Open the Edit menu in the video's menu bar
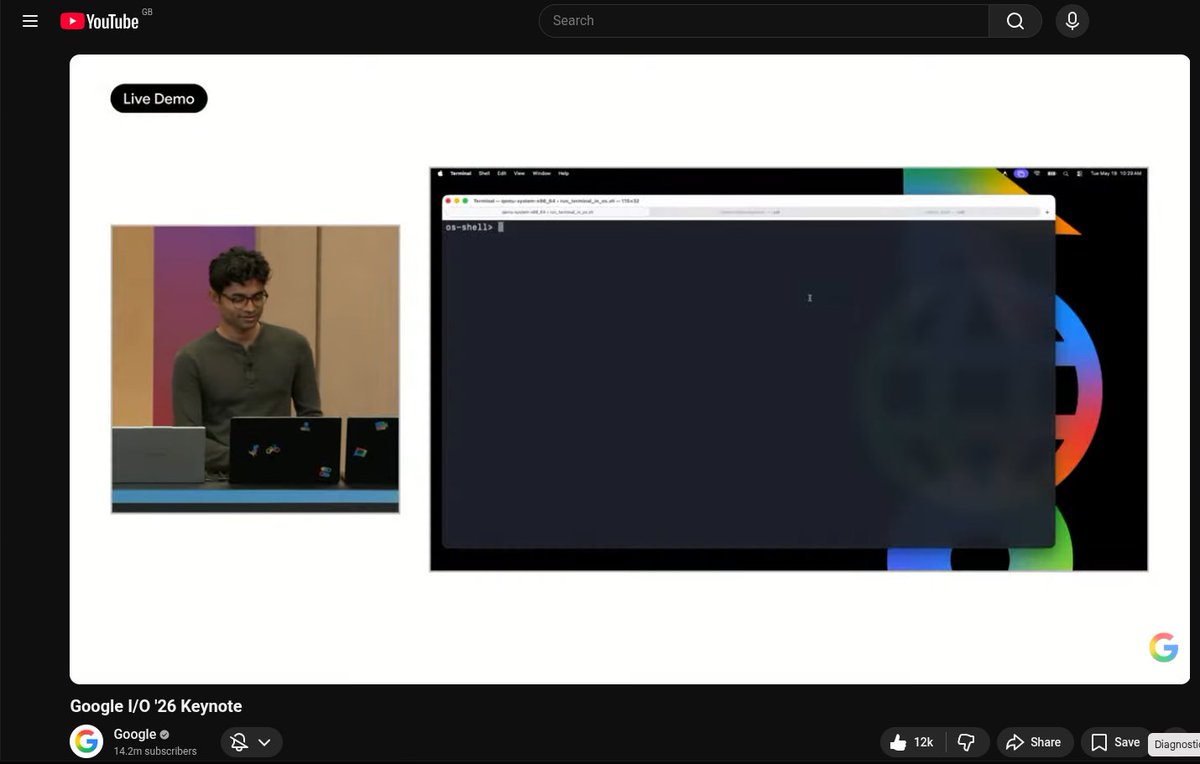The image size is (1200, 764). [502, 173]
